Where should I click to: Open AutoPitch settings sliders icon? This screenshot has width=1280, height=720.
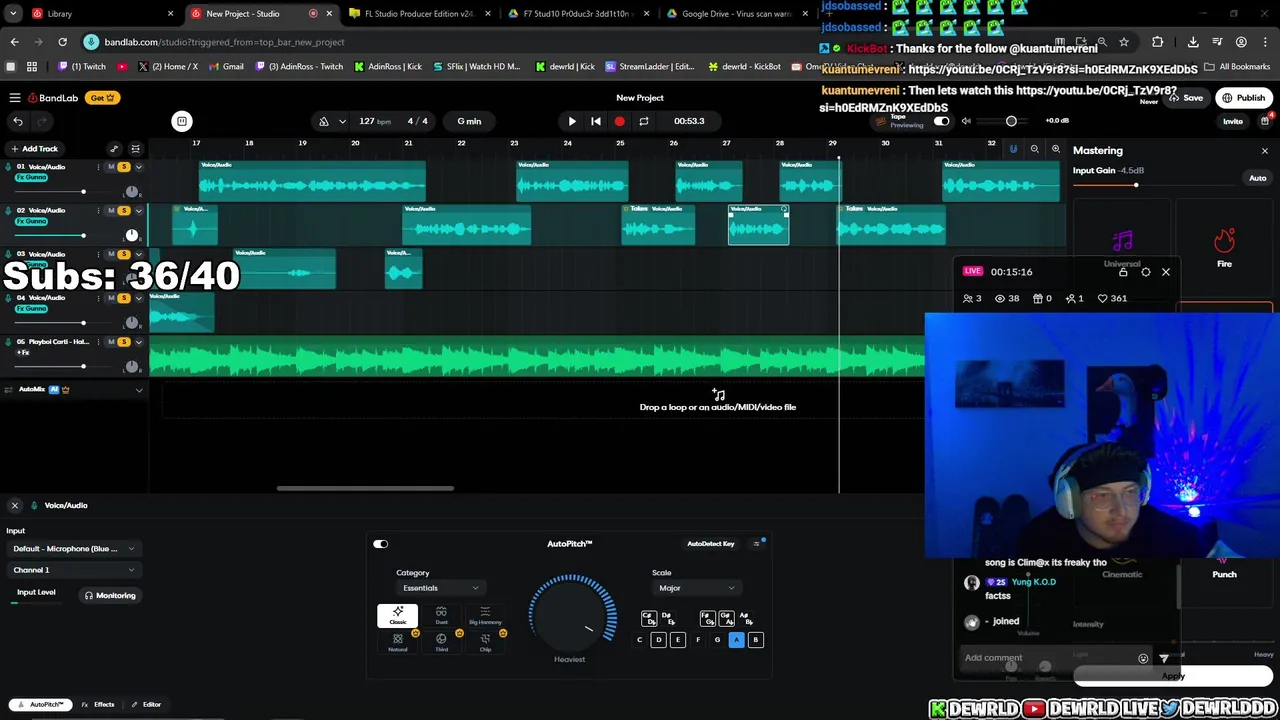[x=757, y=544]
